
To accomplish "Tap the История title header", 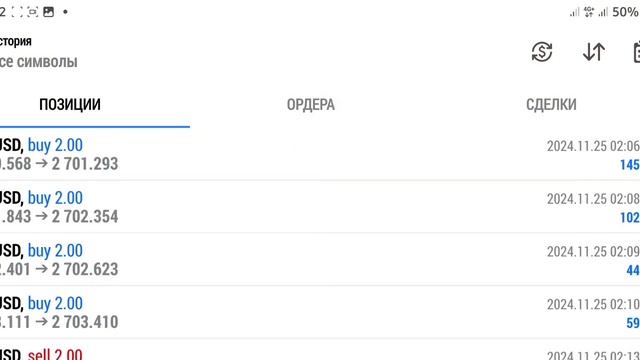I will (x=16, y=41).
